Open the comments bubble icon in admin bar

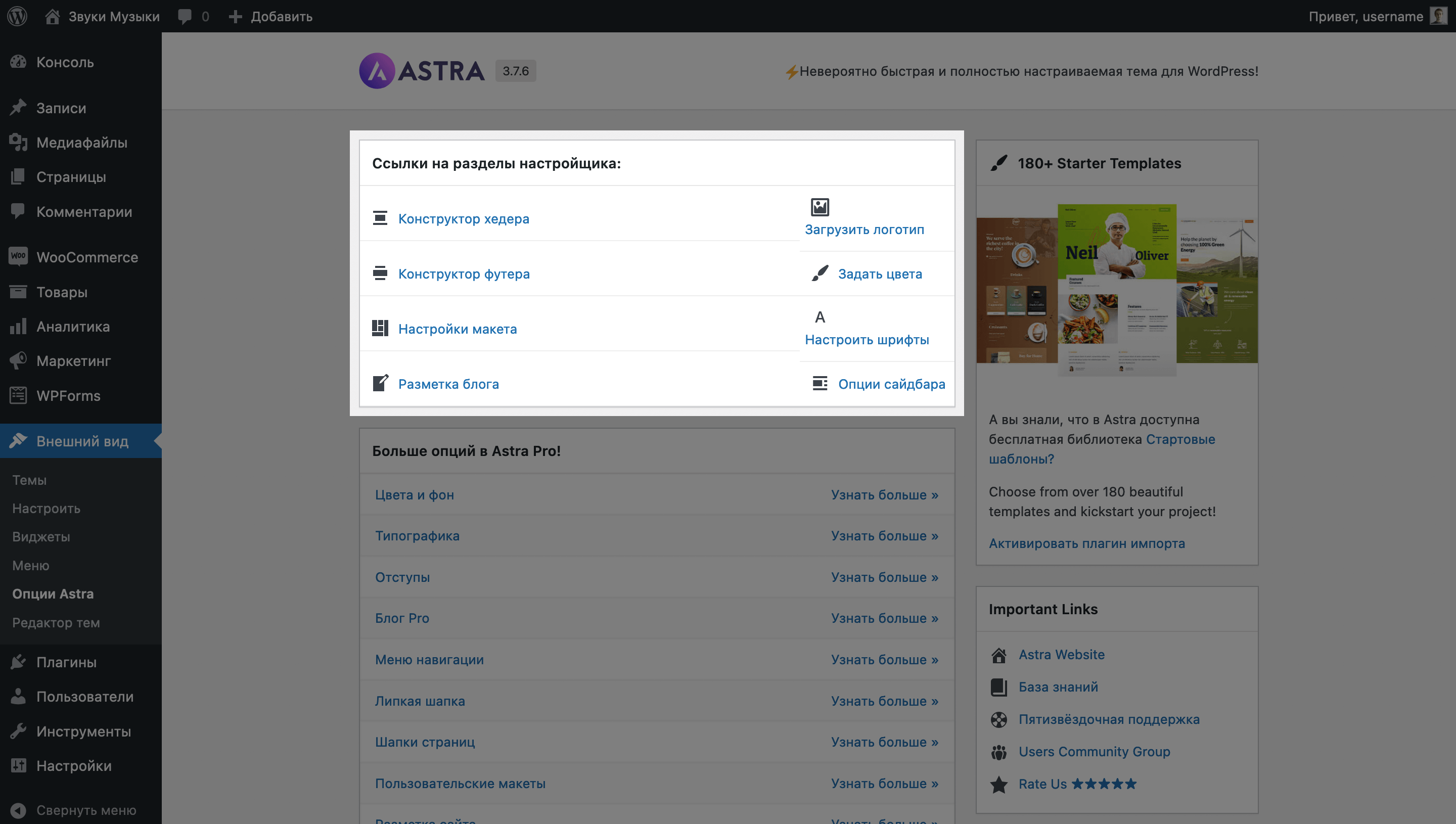pyautogui.click(x=185, y=16)
